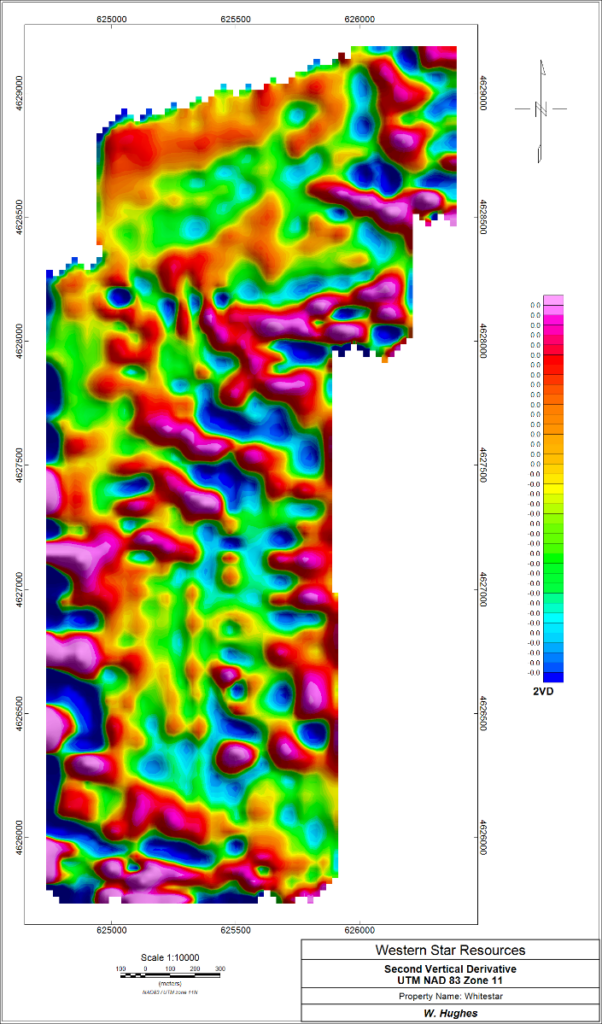Viewport: 602px width, 1024px height.
Task: Select the light pink swatch atop the 2VD legend
Action: [x=553, y=300]
